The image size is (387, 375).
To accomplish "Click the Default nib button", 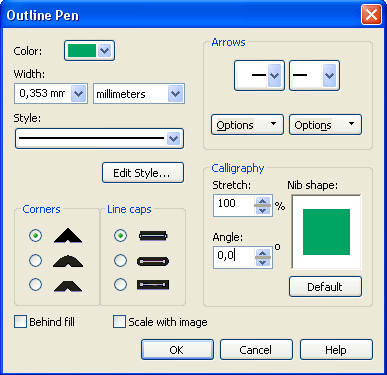I will click(x=325, y=286).
